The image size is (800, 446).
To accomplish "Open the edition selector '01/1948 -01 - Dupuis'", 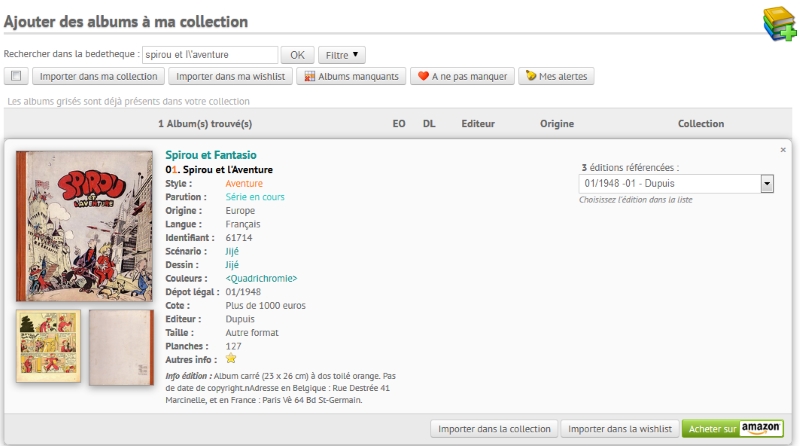I will pyautogui.click(x=676, y=184).
